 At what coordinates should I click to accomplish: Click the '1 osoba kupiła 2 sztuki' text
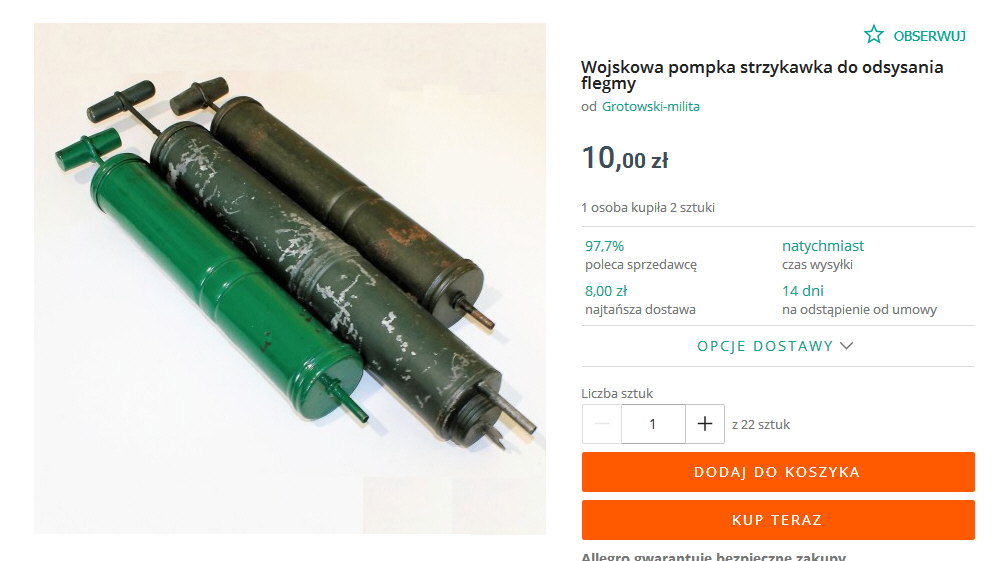pyautogui.click(x=648, y=208)
